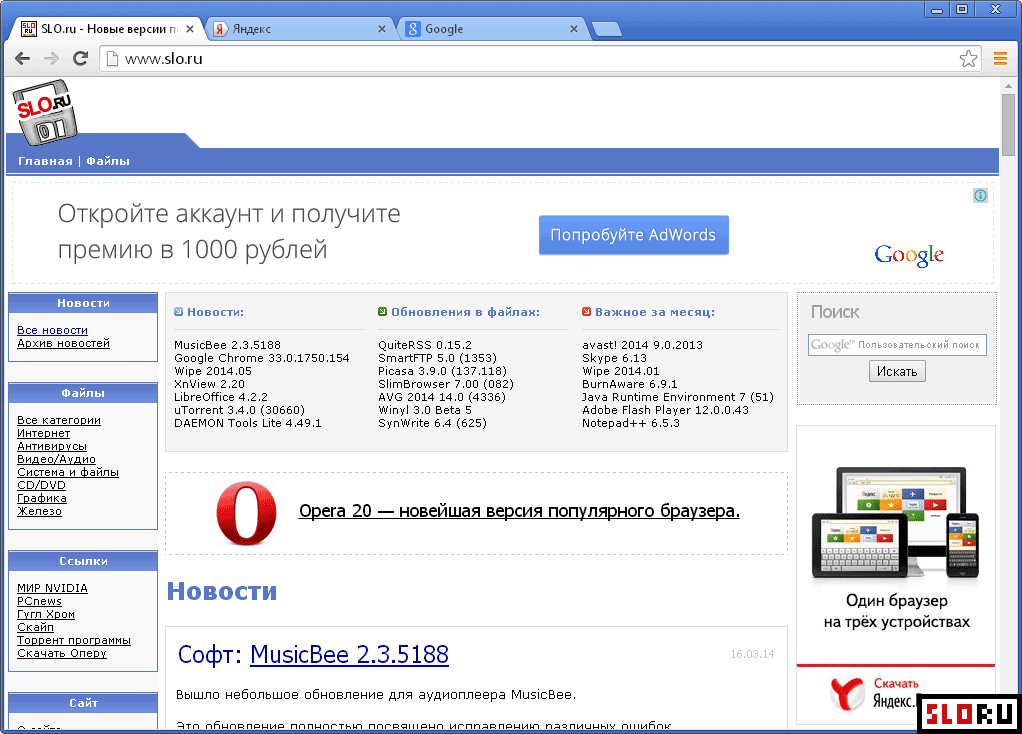Click the Yandex browser Y logo

(847, 693)
